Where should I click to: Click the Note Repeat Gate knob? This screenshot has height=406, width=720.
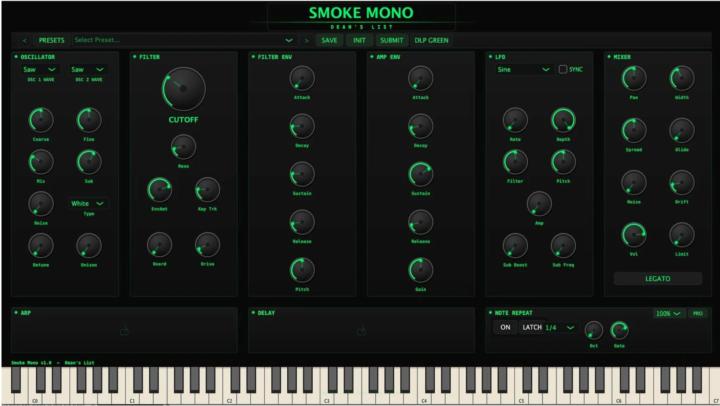tap(619, 330)
